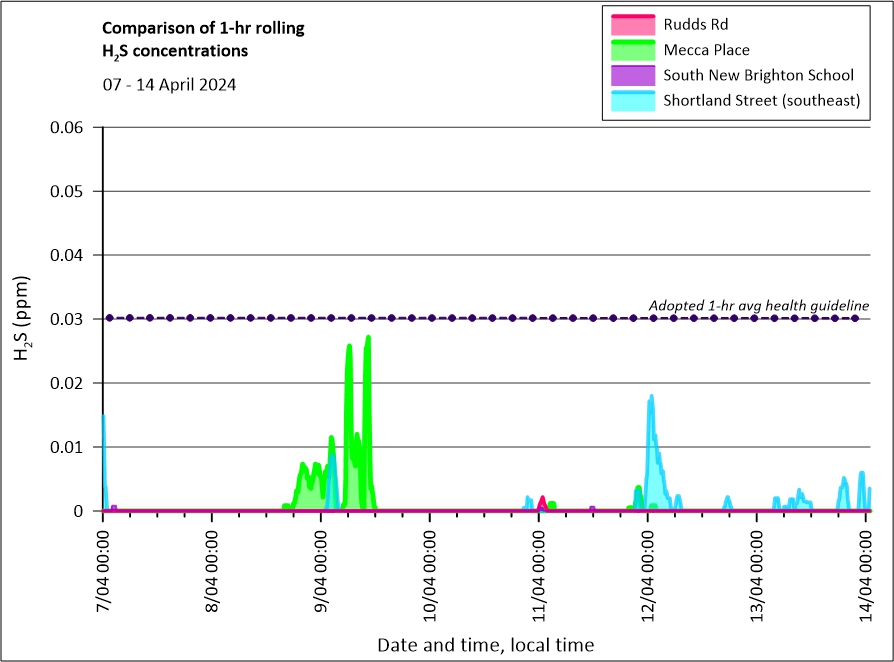This screenshot has height=662, width=894.
Task: Click the Shortland Street cyan legend swatch
Action: point(630,100)
